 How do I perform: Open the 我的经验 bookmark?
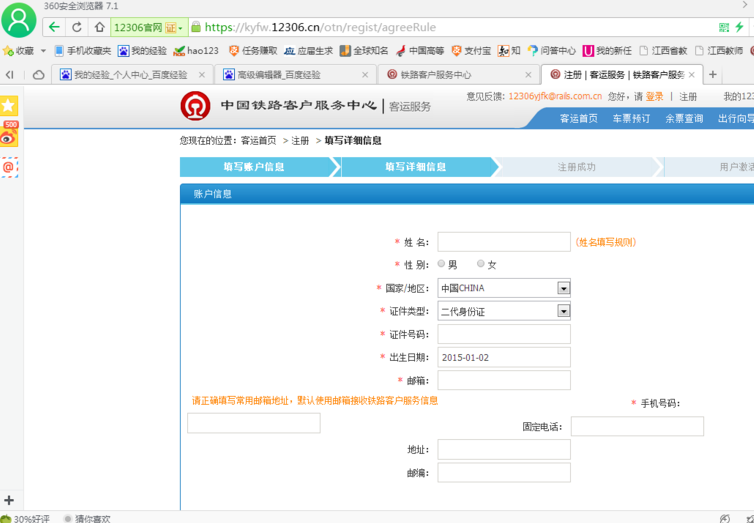point(142,50)
